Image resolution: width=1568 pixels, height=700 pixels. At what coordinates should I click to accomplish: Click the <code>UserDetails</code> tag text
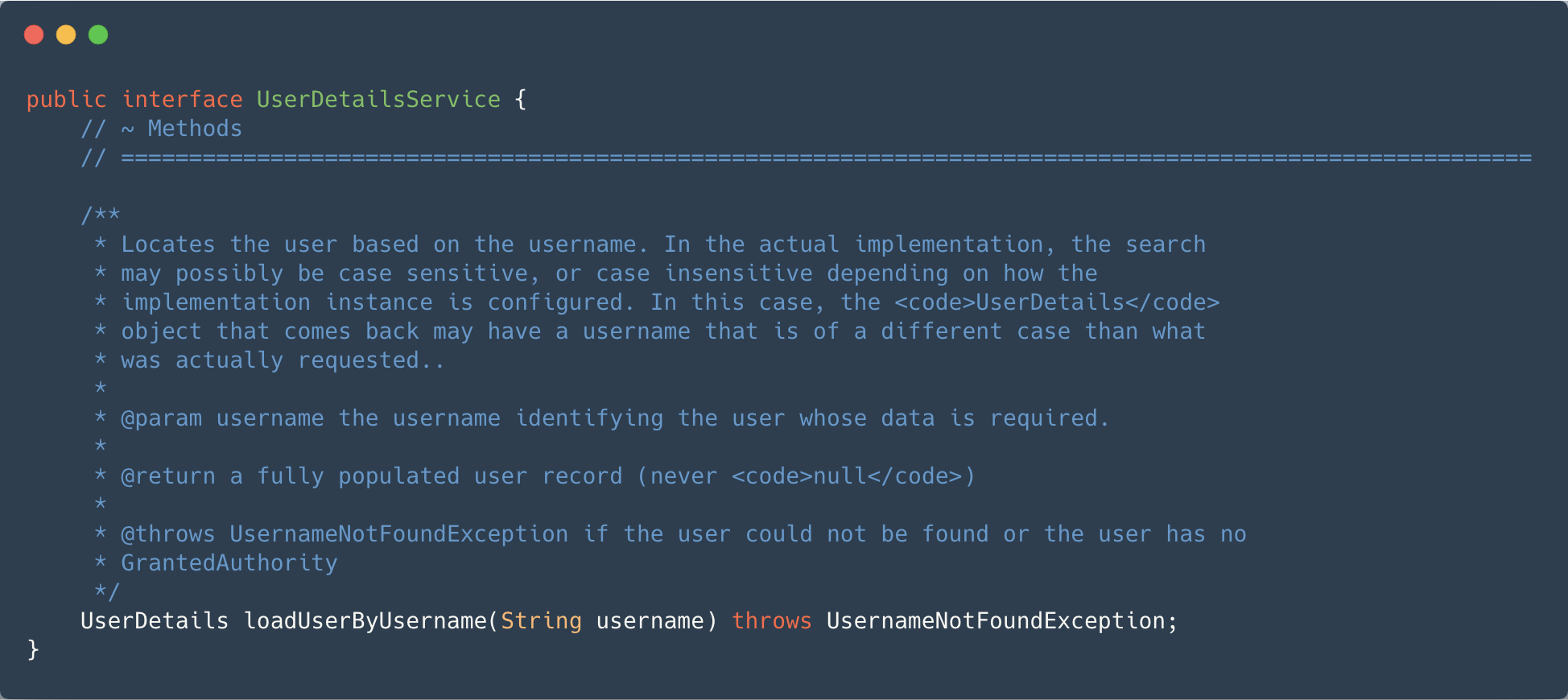[1057, 303]
